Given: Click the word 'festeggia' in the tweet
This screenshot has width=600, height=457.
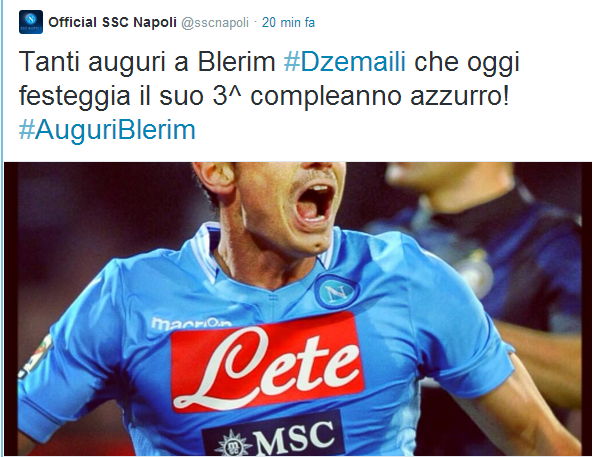Looking at the screenshot, I should [x=75, y=96].
